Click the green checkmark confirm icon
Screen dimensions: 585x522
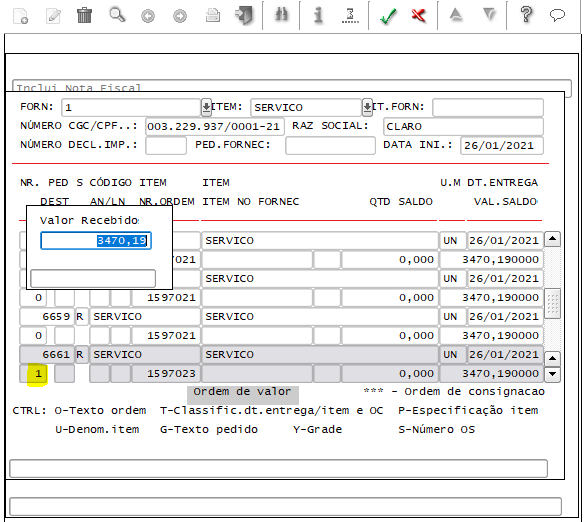tap(388, 16)
